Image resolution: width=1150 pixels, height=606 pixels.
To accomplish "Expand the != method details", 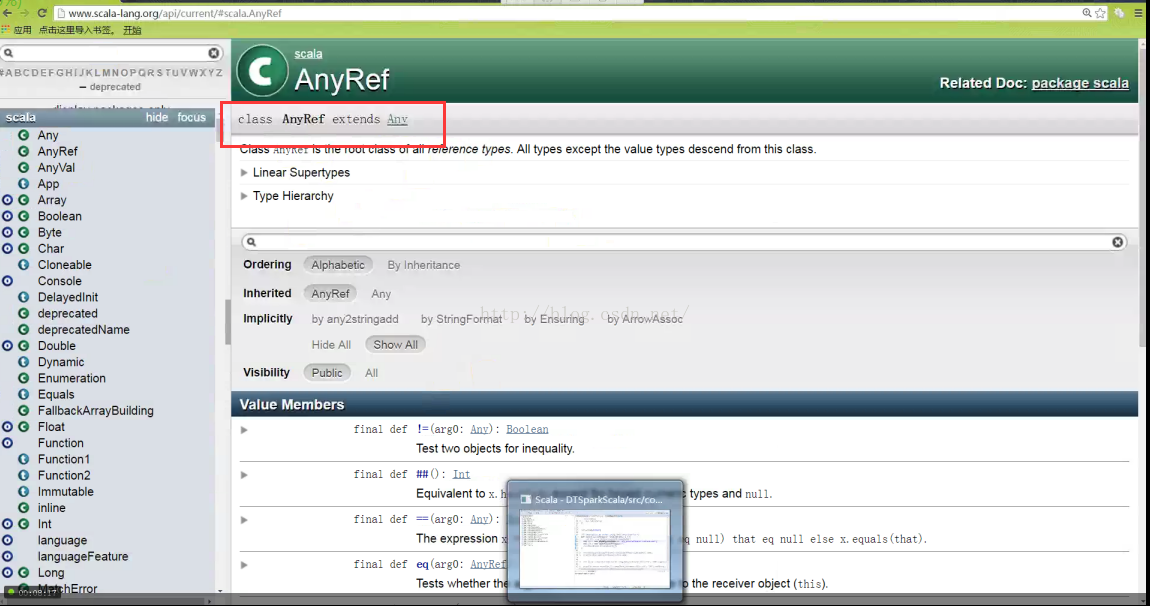I will coord(244,430).
